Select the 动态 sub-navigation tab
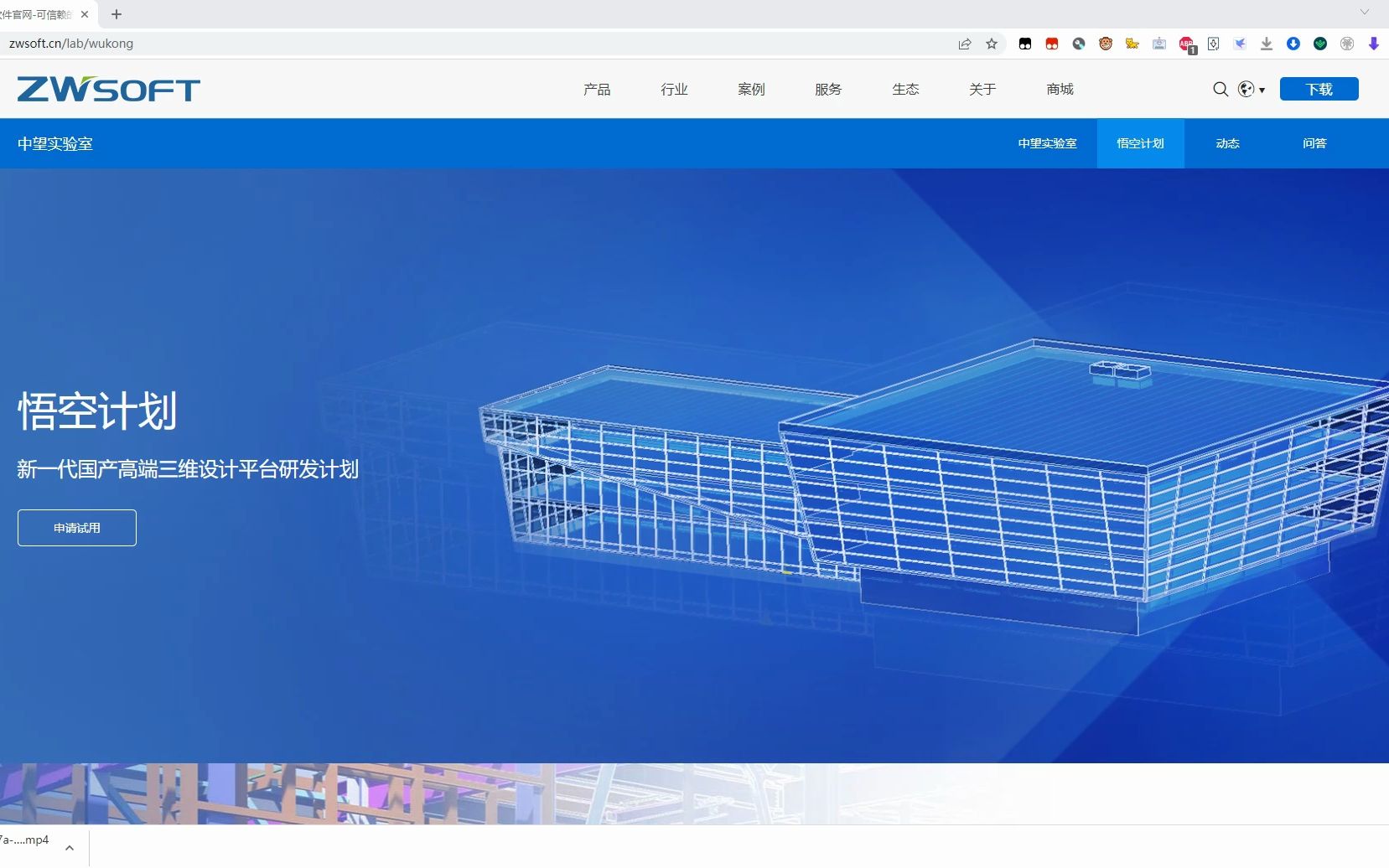 [x=1227, y=143]
